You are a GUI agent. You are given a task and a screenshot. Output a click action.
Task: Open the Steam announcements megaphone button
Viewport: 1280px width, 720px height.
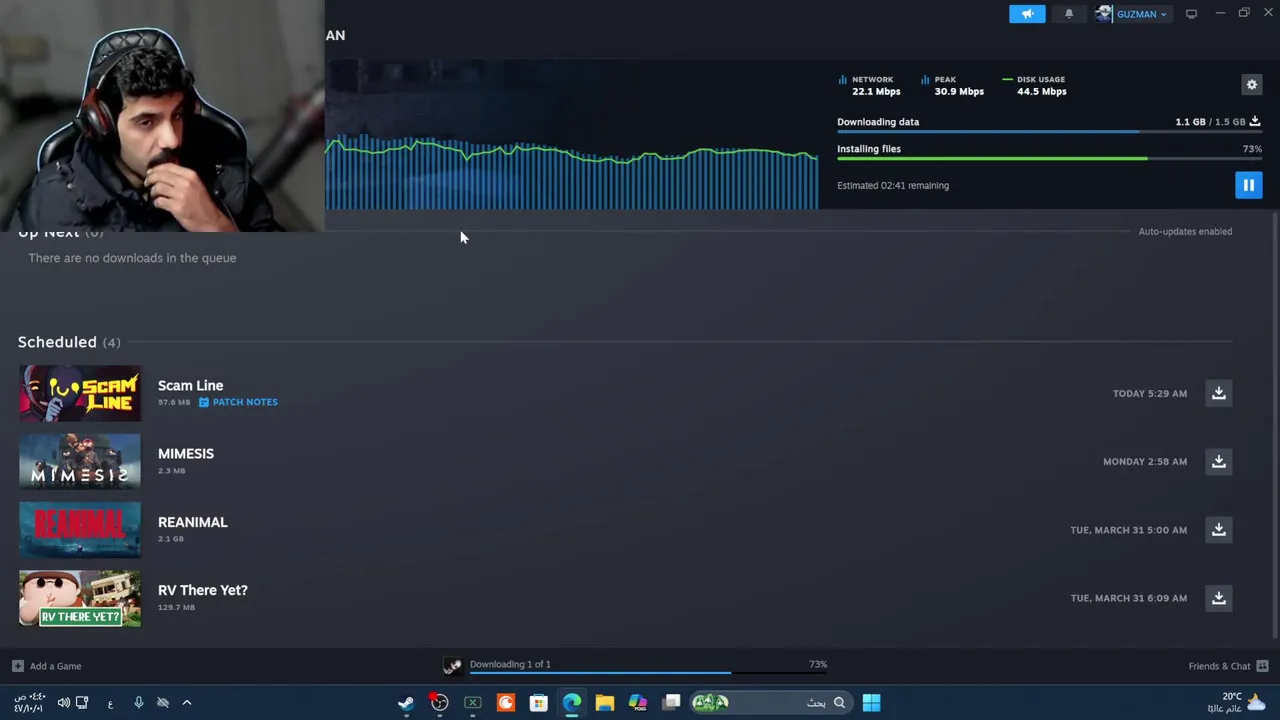coord(1027,14)
